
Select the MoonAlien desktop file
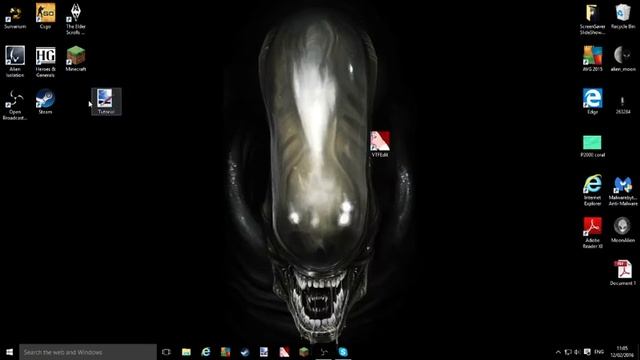click(x=623, y=230)
